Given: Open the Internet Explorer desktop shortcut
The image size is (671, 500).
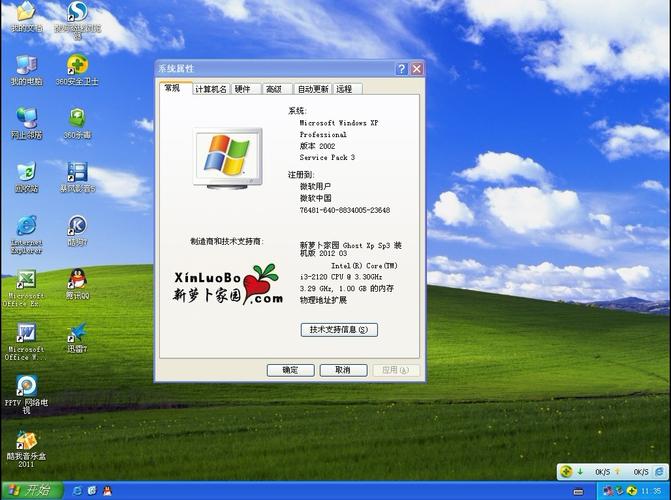Looking at the screenshot, I should pyautogui.click(x=26, y=226).
